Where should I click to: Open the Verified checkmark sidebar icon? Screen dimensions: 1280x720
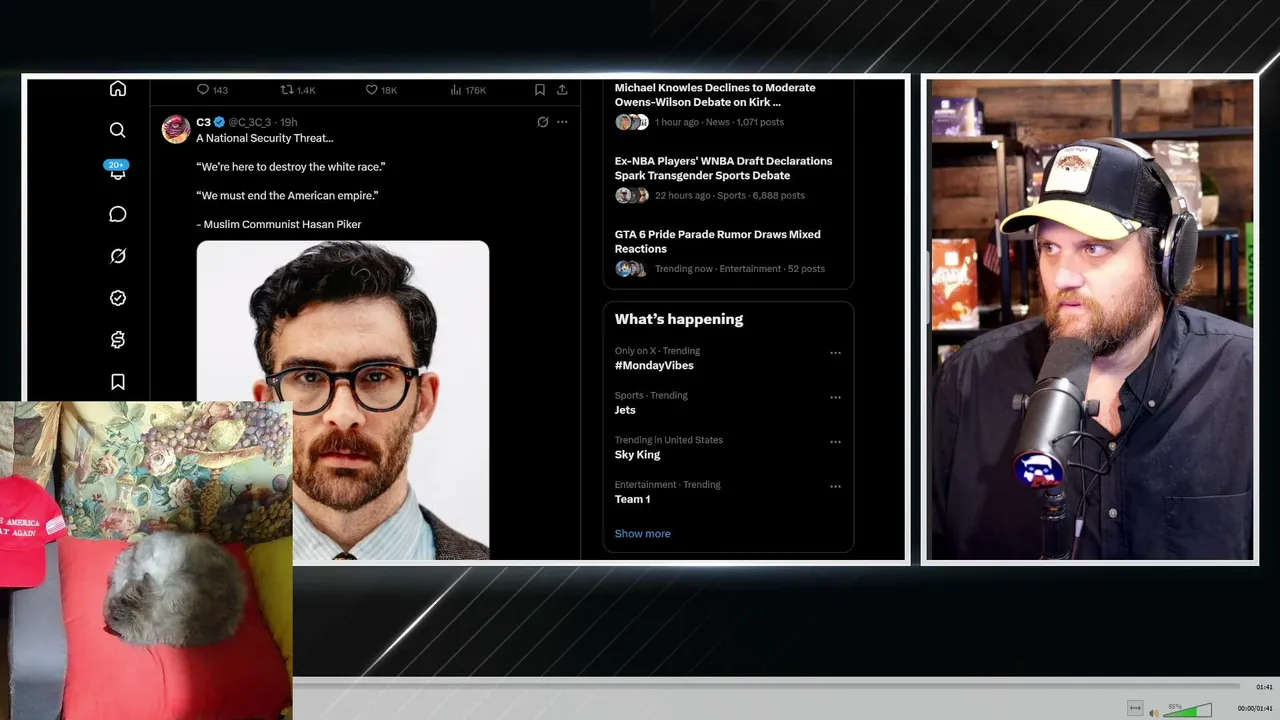[x=118, y=298]
